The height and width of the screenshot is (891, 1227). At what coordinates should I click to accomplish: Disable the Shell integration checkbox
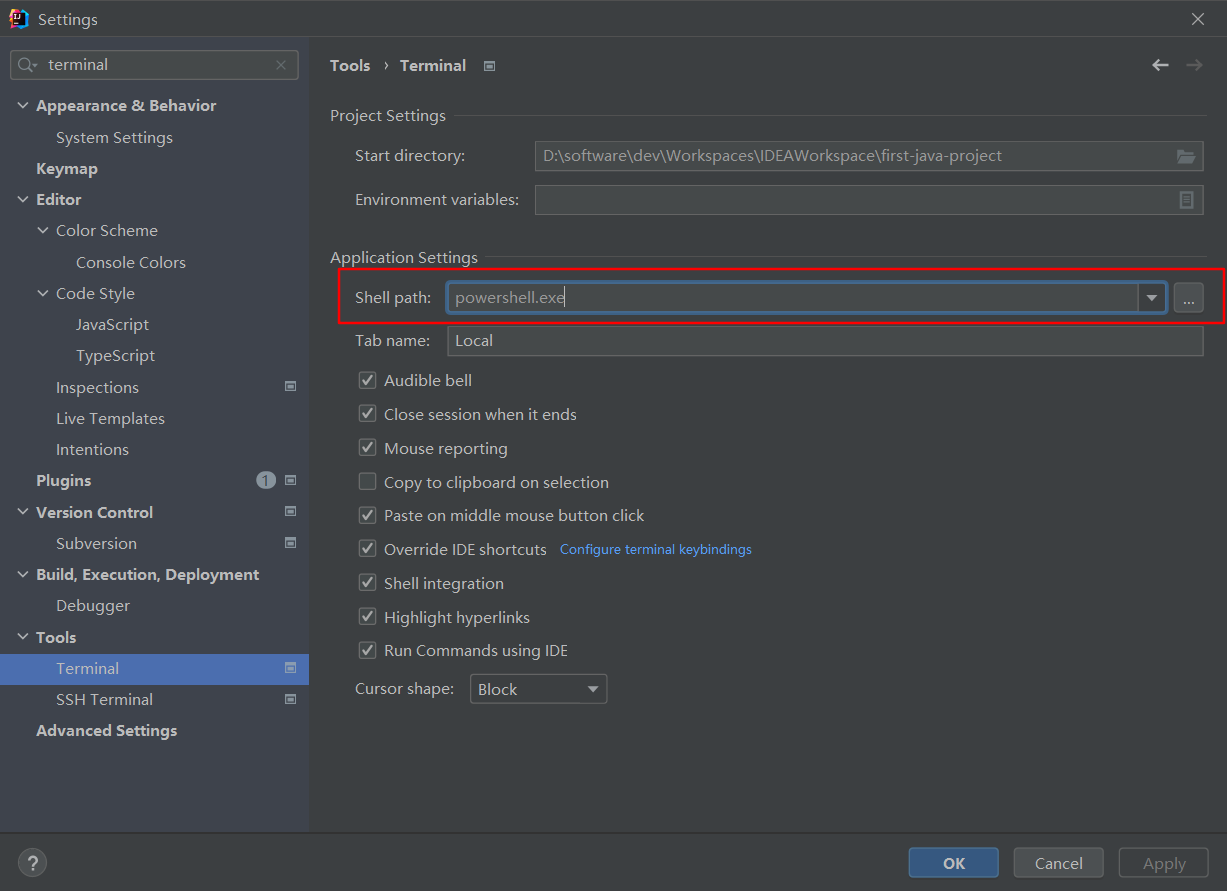pos(367,583)
